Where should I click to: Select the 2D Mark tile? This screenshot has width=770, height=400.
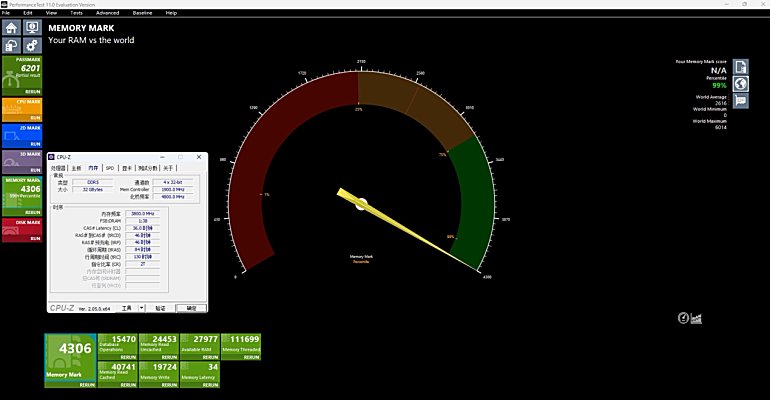[x=22, y=136]
